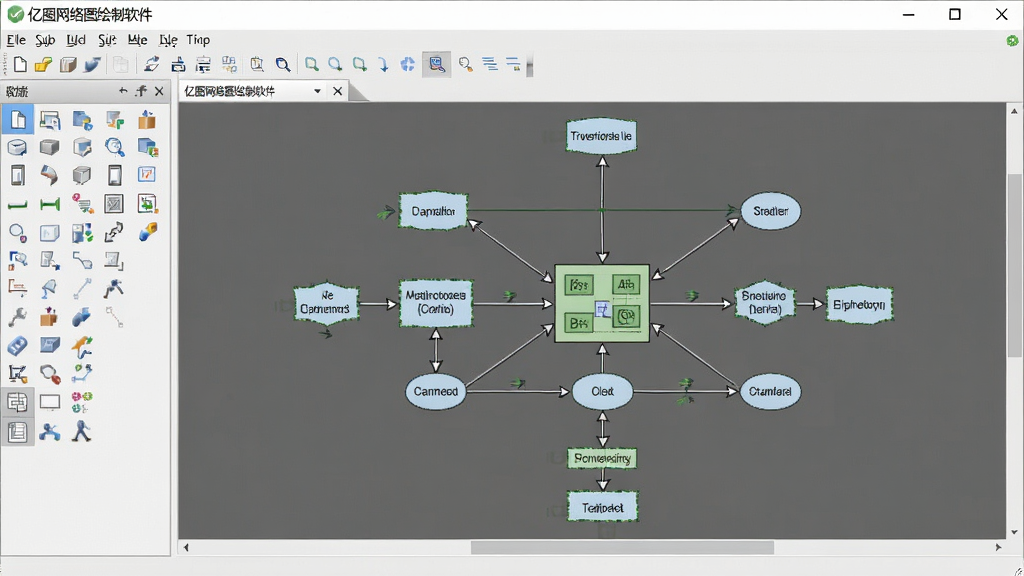
Task: Click the globe magnifier icon in left palette
Action: click(114, 148)
